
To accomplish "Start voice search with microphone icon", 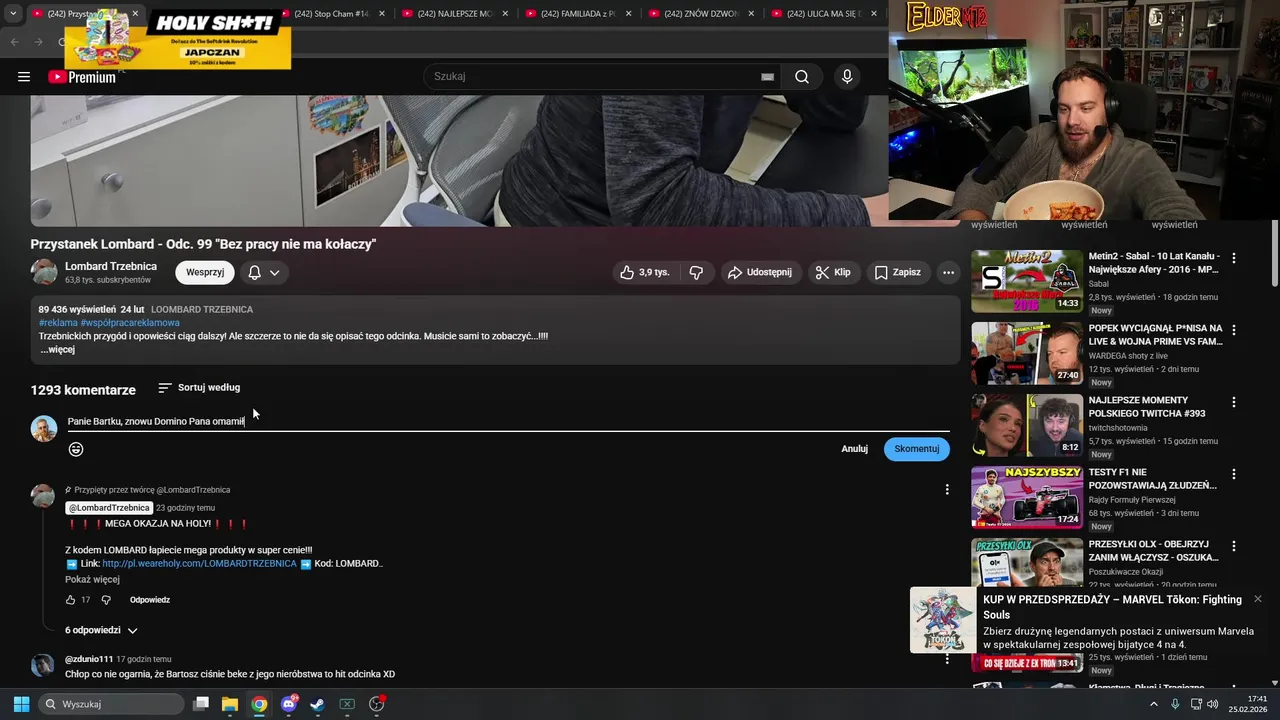I will (x=847, y=77).
